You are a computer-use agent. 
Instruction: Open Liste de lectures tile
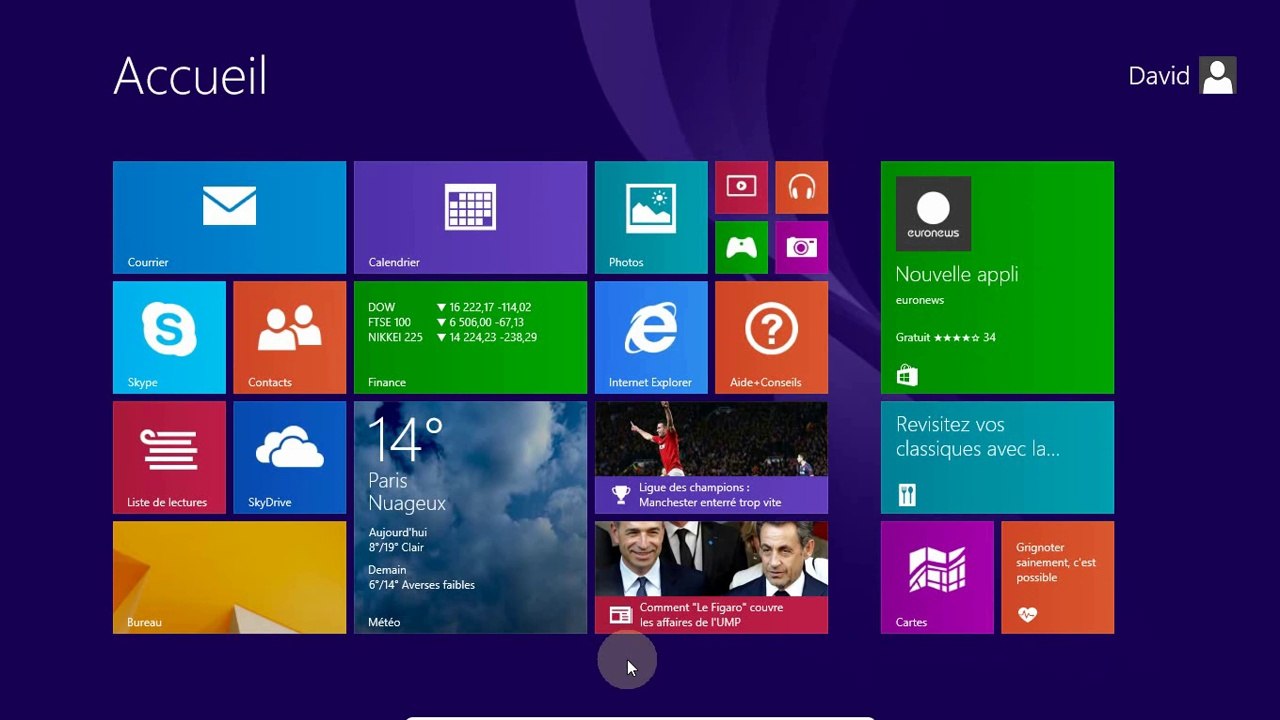click(169, 457)
